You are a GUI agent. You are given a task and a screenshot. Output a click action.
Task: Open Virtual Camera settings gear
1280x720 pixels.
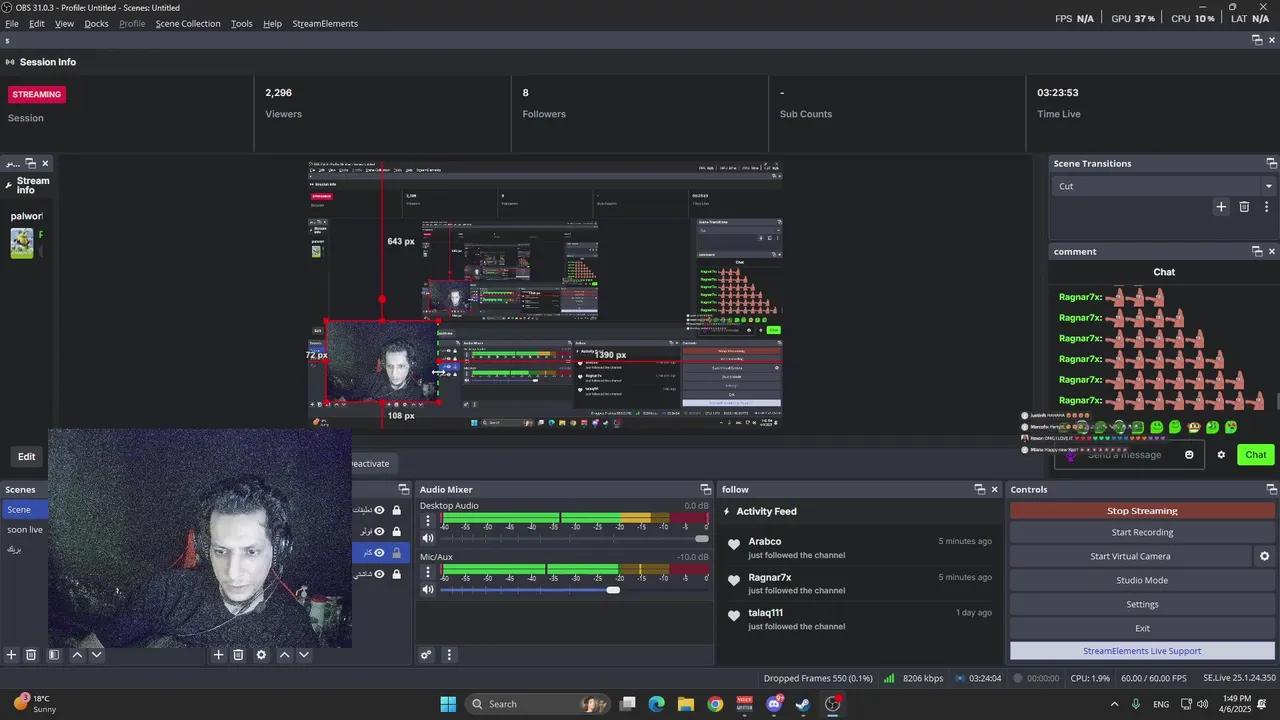1264,556
